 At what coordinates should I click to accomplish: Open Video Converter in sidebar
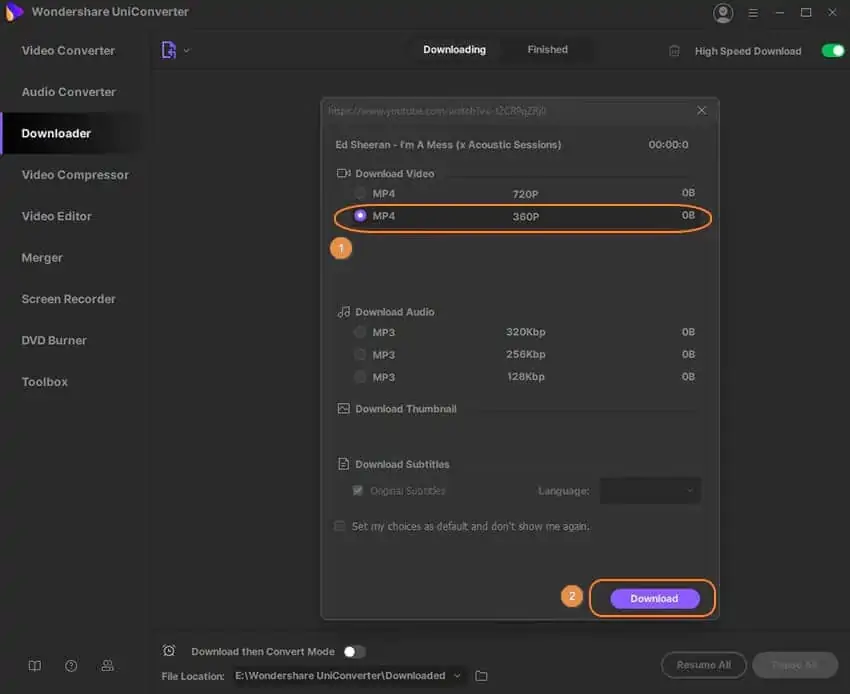68,50
